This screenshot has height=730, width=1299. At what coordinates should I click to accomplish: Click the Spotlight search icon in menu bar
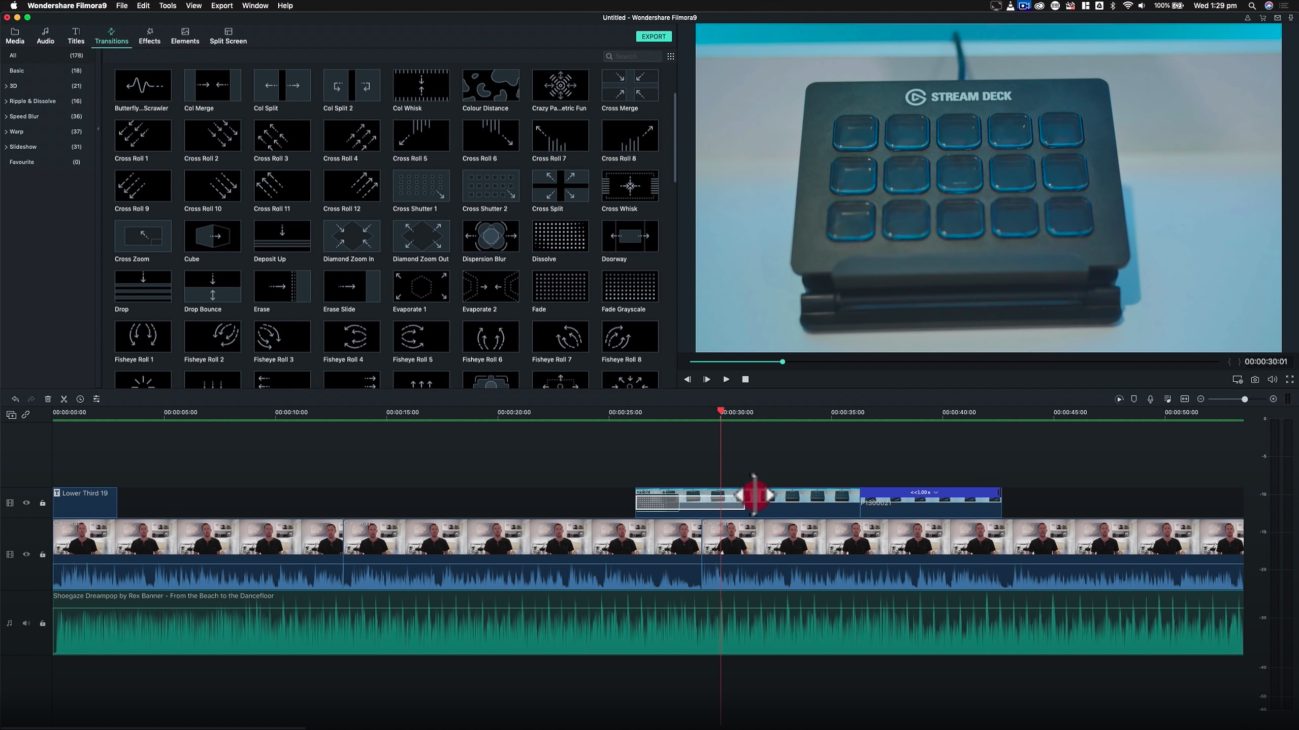pos(1252,5)
